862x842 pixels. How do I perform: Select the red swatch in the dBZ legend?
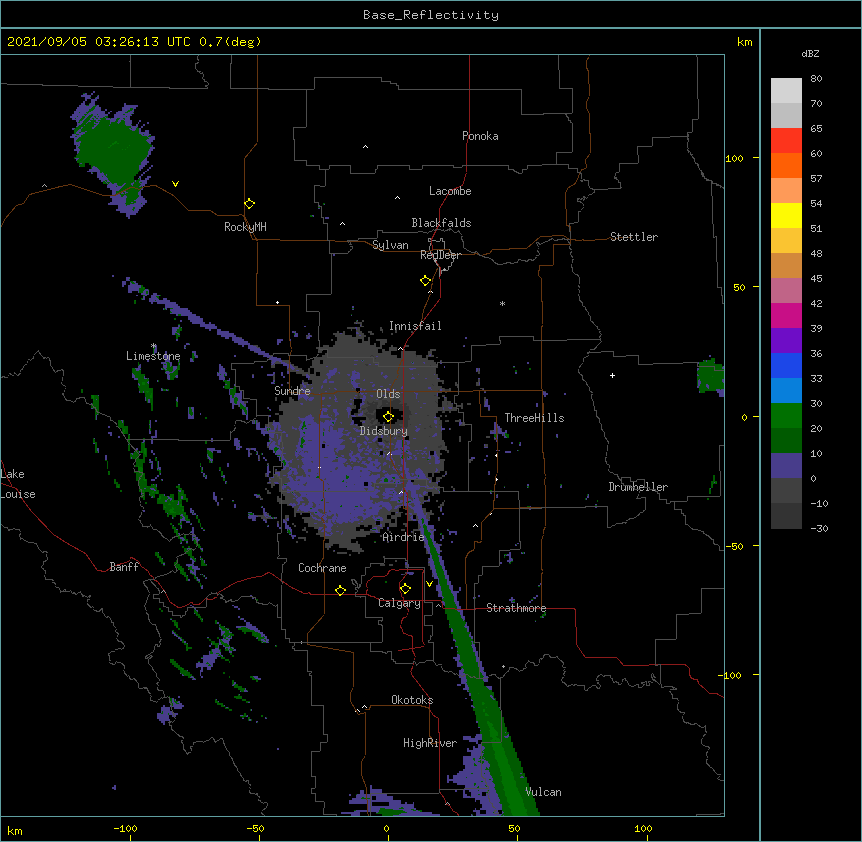786,140
